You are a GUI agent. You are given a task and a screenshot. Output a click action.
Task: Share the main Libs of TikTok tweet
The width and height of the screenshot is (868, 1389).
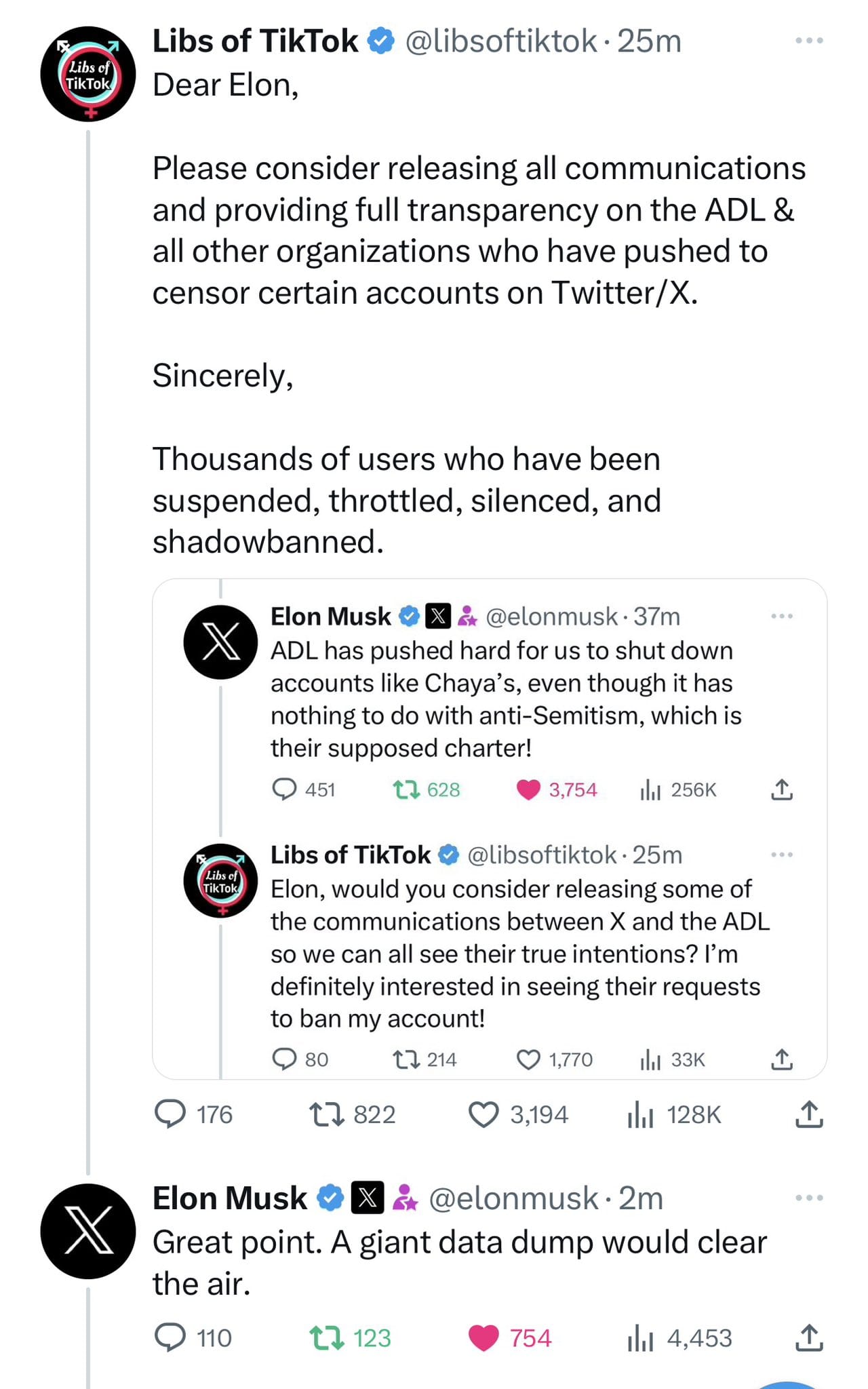point(808,1114)
